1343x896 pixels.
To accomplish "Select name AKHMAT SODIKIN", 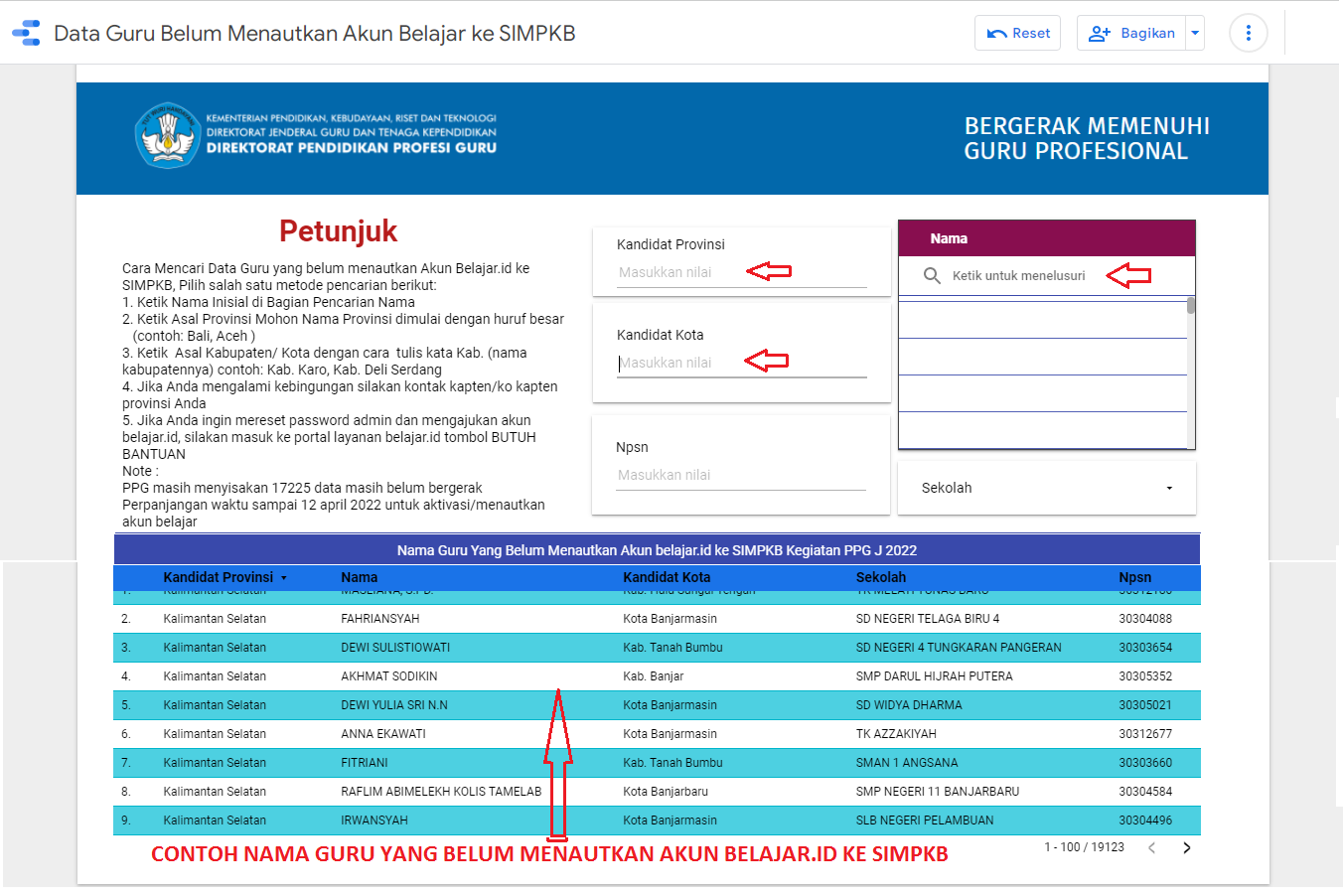I will 389,676.
